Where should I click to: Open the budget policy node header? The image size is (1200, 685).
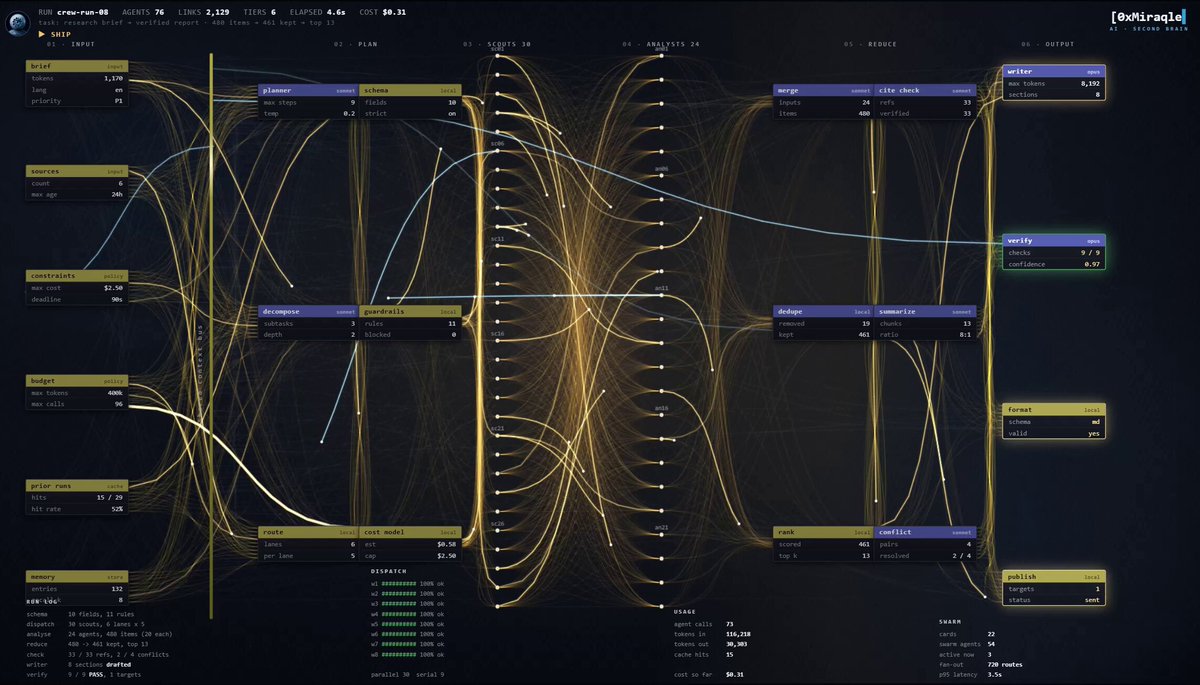click(x=77, y=381)
